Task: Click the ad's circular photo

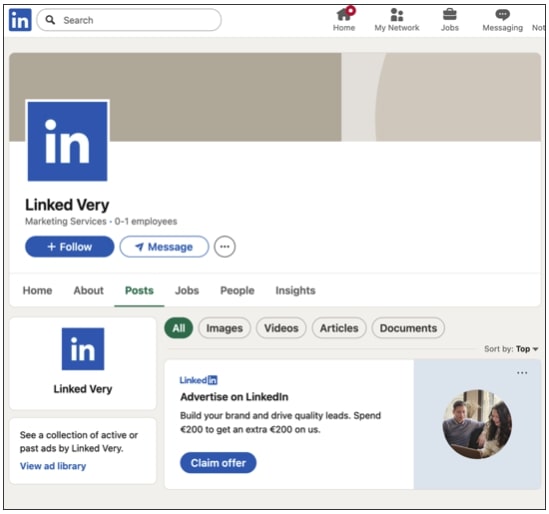Action: point(477,424)
